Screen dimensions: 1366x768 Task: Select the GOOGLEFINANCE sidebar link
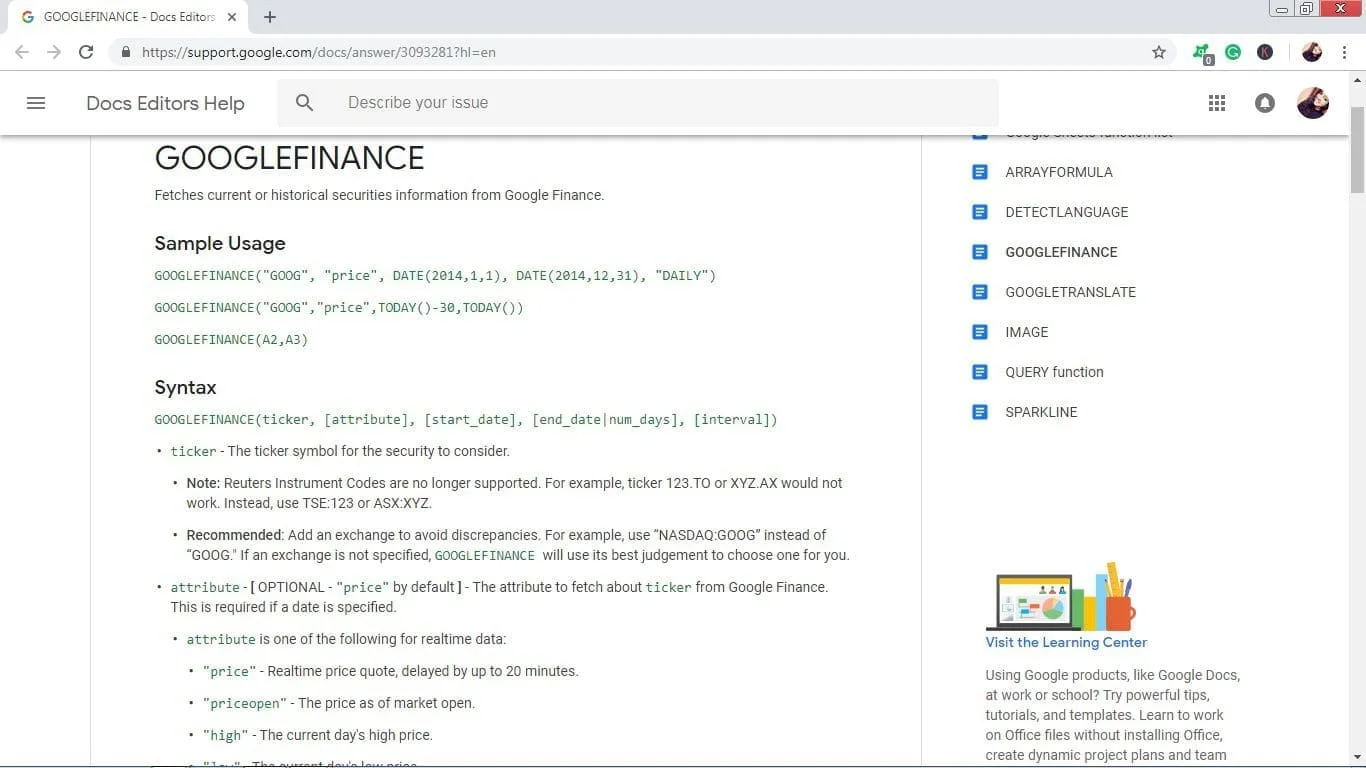[1062, 252]
